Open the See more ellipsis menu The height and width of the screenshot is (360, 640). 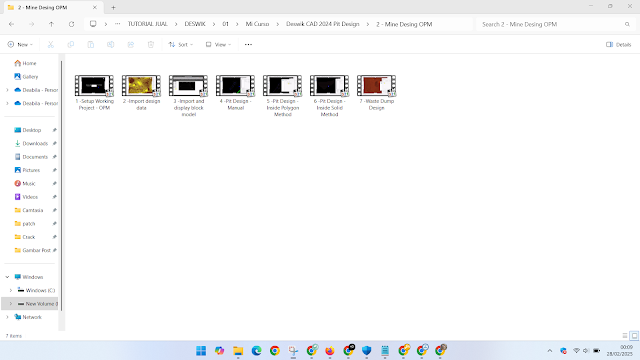tap(248, 44)
